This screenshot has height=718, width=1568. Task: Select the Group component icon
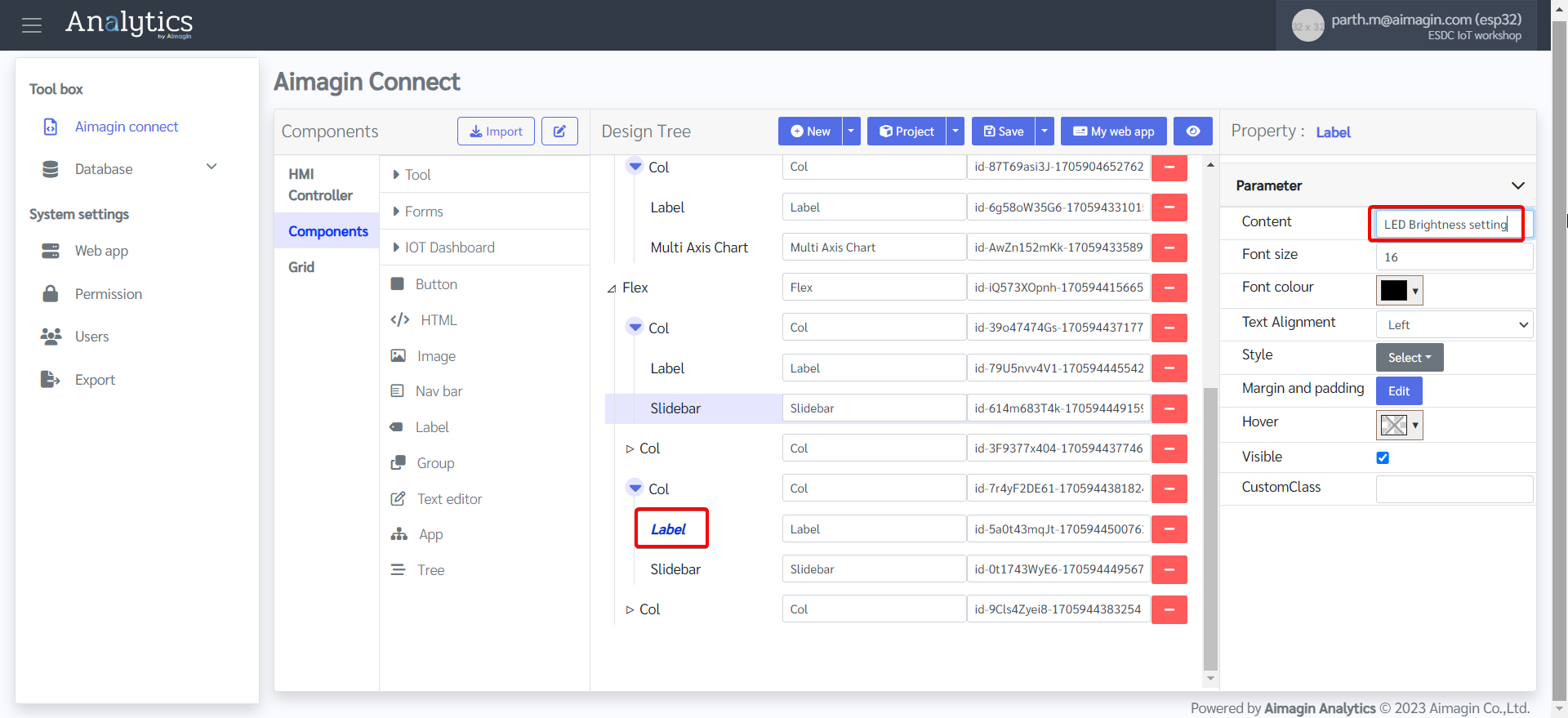(x=399, y=463)
